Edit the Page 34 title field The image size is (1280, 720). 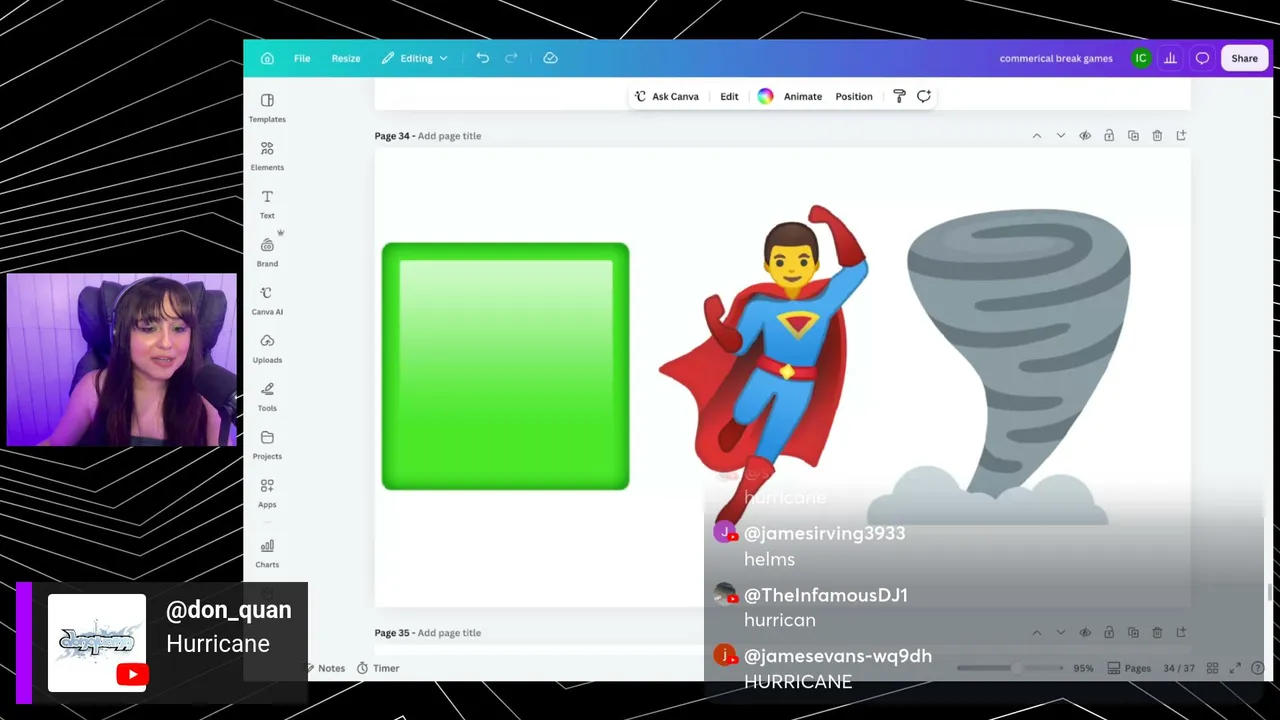(449, 136)
